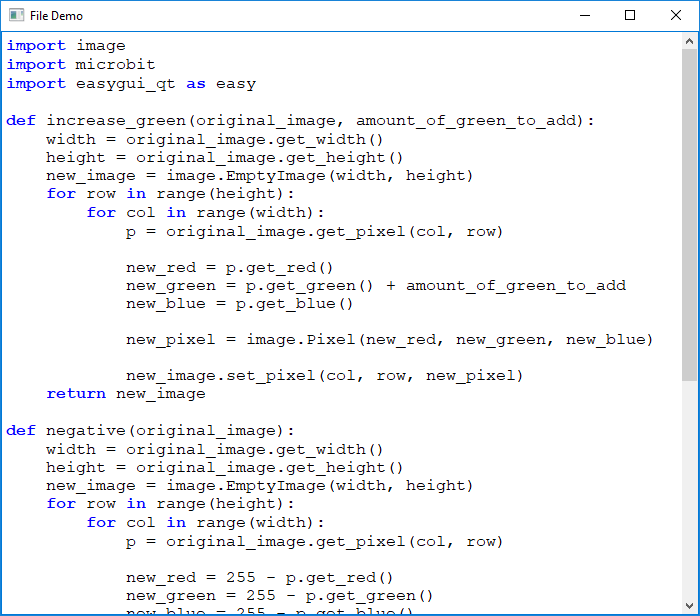Maximize the File Demo window
Screen dimensions: 700x616
pyautogui.click(x=629, y=16)
